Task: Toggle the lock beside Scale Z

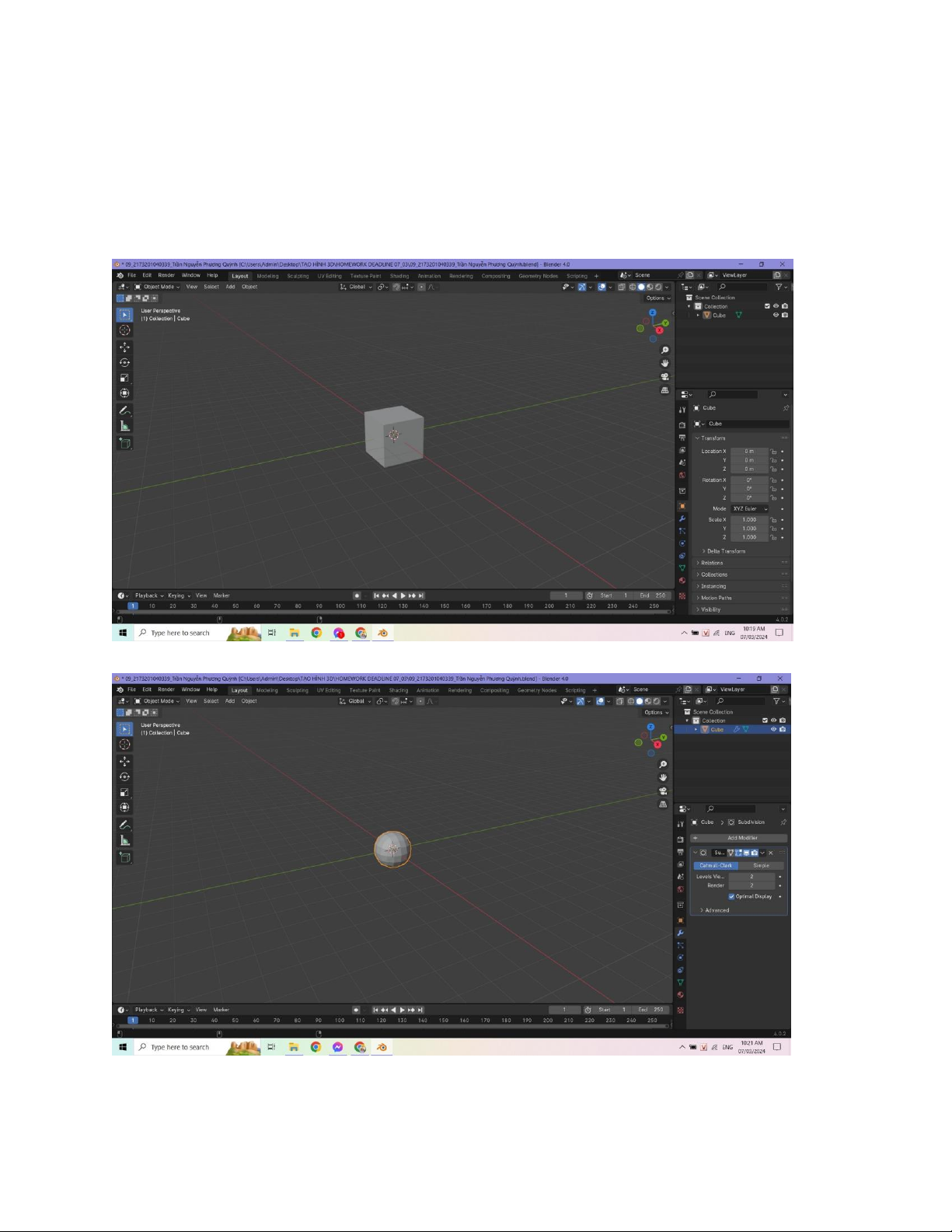Action: 773,537
